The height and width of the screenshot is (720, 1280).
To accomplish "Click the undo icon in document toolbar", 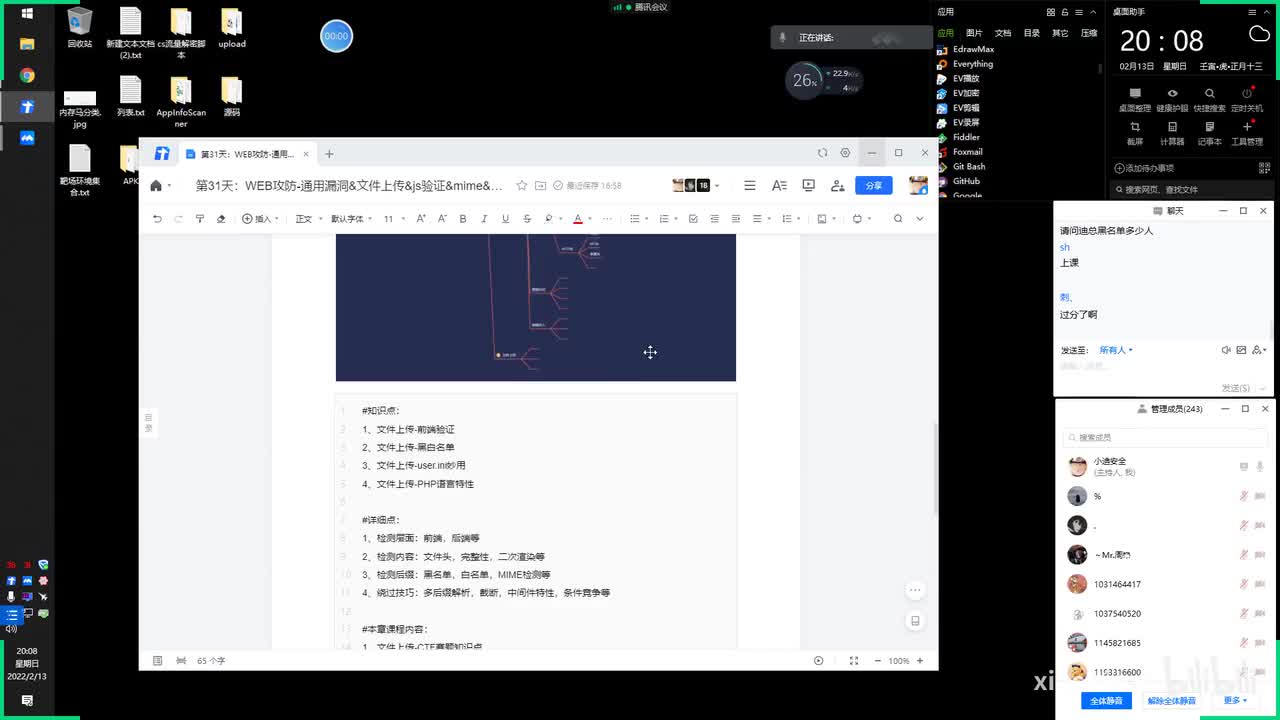I will point(157,219).
